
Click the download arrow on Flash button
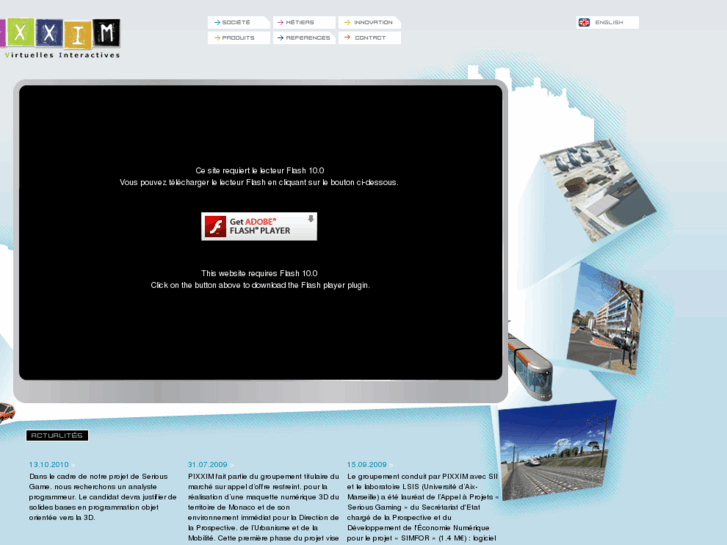point(311,218)
